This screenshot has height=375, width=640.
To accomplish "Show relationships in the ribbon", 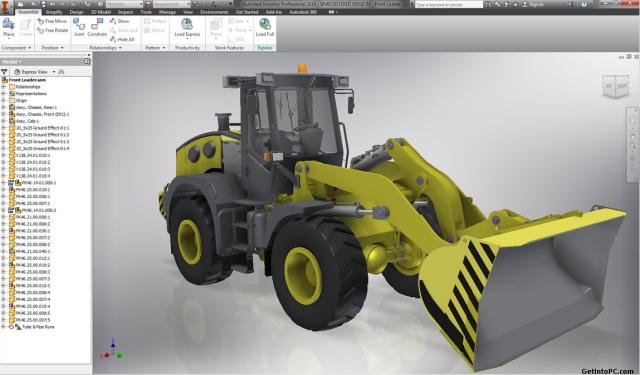I will [x=120, y=21].
